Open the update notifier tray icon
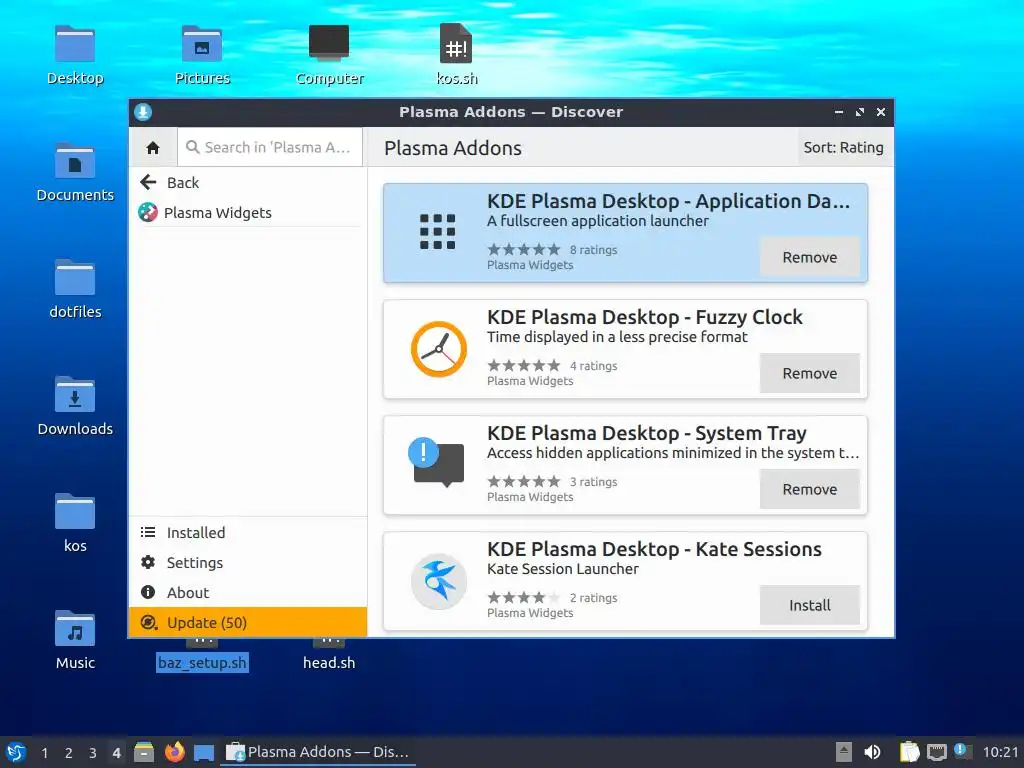This screenshot has height=768, width=1024. (x=961, y=751)
